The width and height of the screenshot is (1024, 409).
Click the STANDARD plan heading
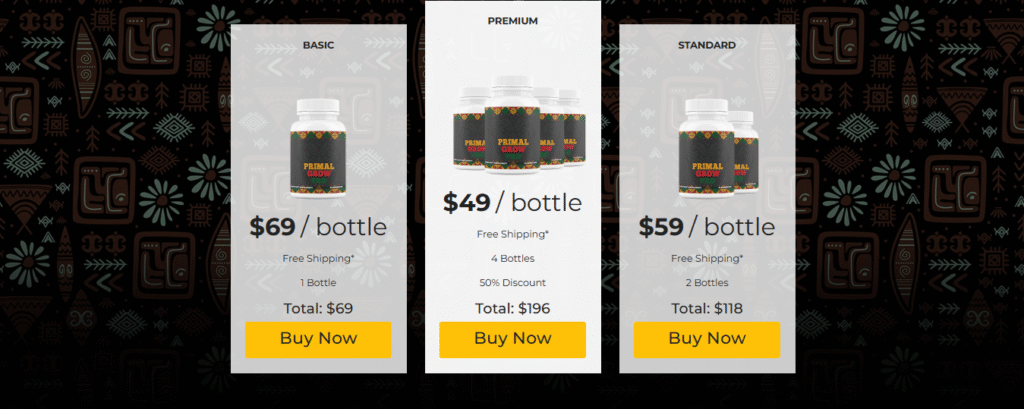707,45
